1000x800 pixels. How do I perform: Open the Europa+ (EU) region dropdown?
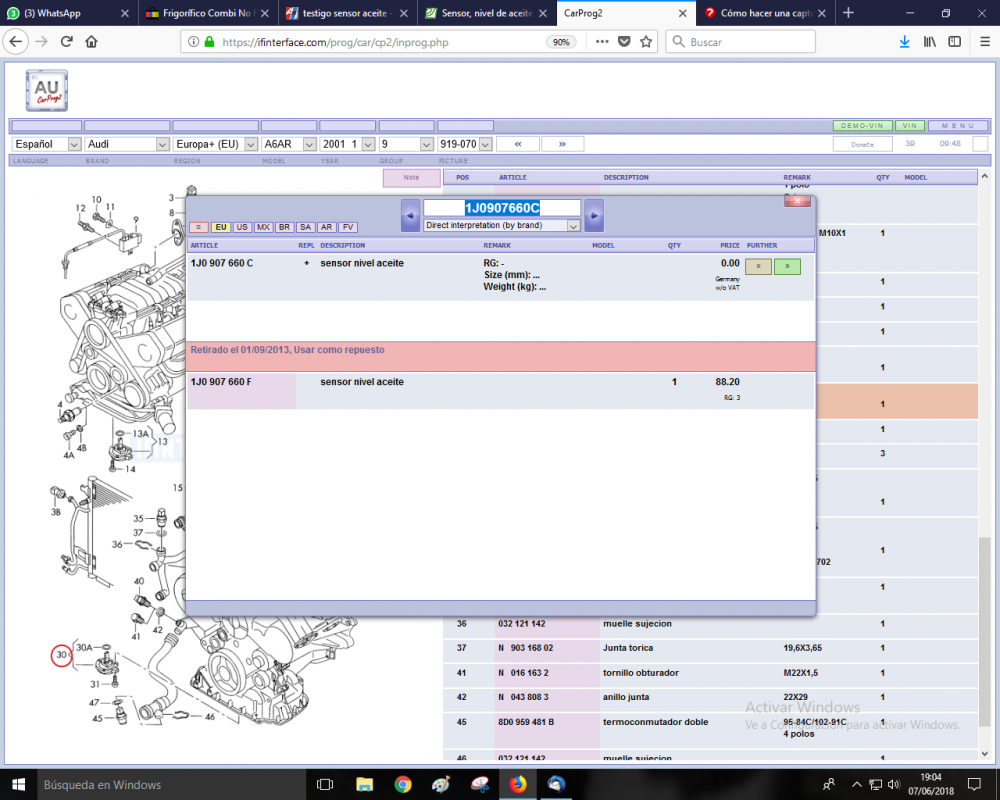pos(216,144)
